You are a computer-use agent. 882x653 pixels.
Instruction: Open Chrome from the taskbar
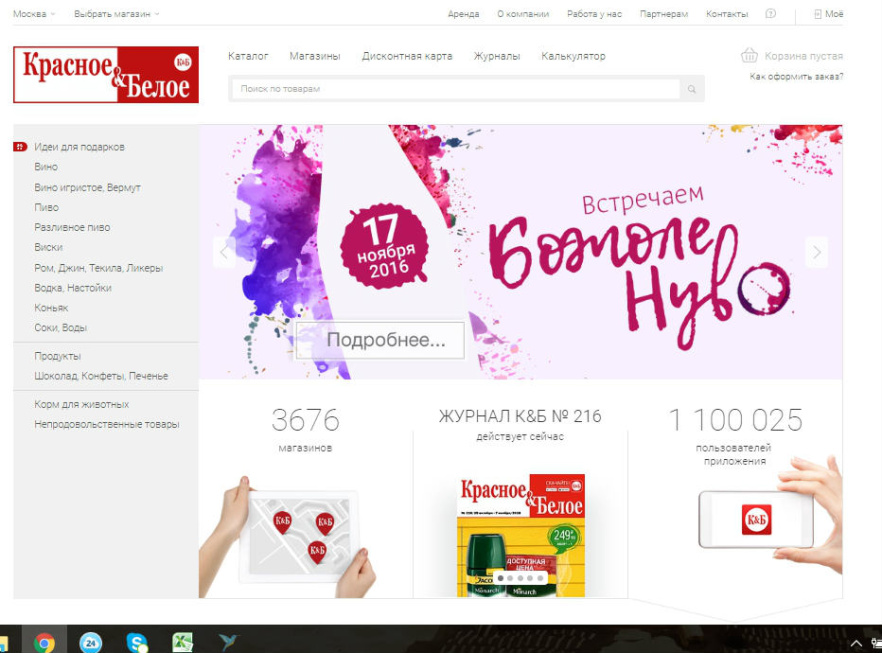tap(44, 642)
